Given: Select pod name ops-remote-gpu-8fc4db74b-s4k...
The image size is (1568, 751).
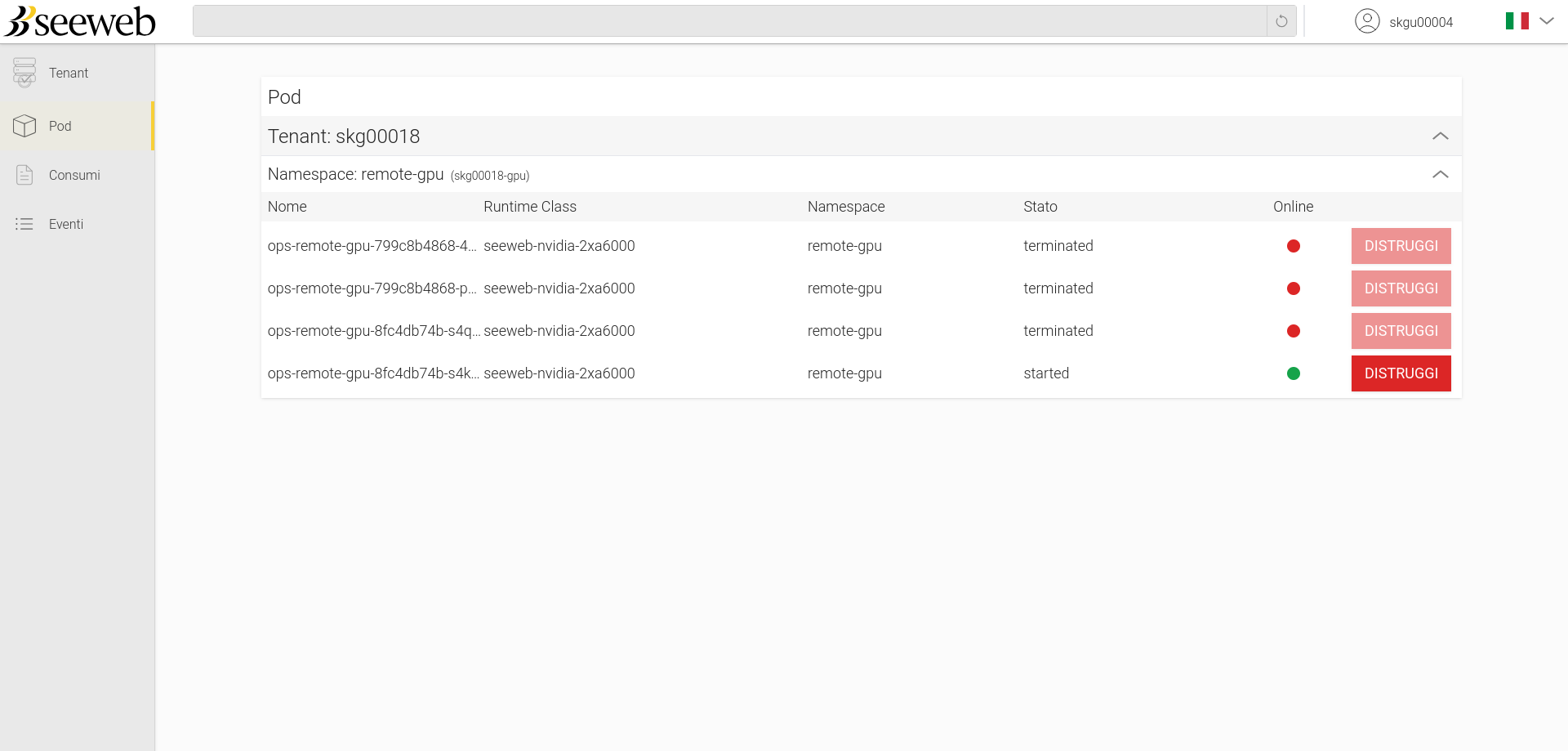Looking at the screenshot, I should tap(374, 373).
